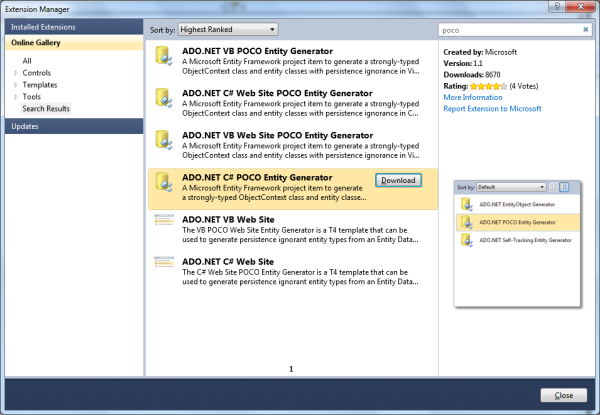The width and height of the screenshot is (600, 415).
Task: Click the VB POCO Web Site Entity Generator description
Action: [x=300, y=235]
